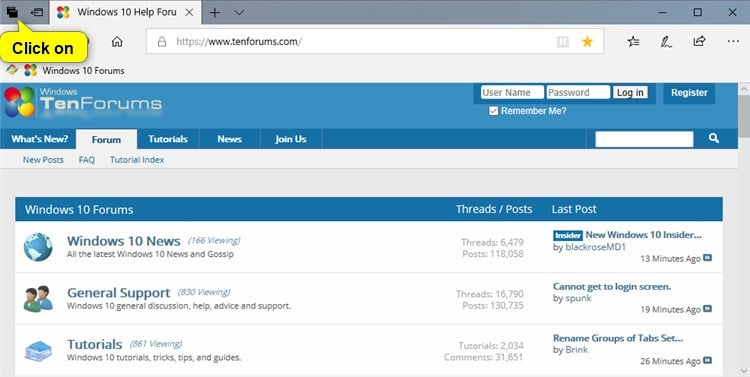Viewport: 750px width, 377px height.
Task: Select "Tutorials: 2,034" text
Action: point(491,345)
